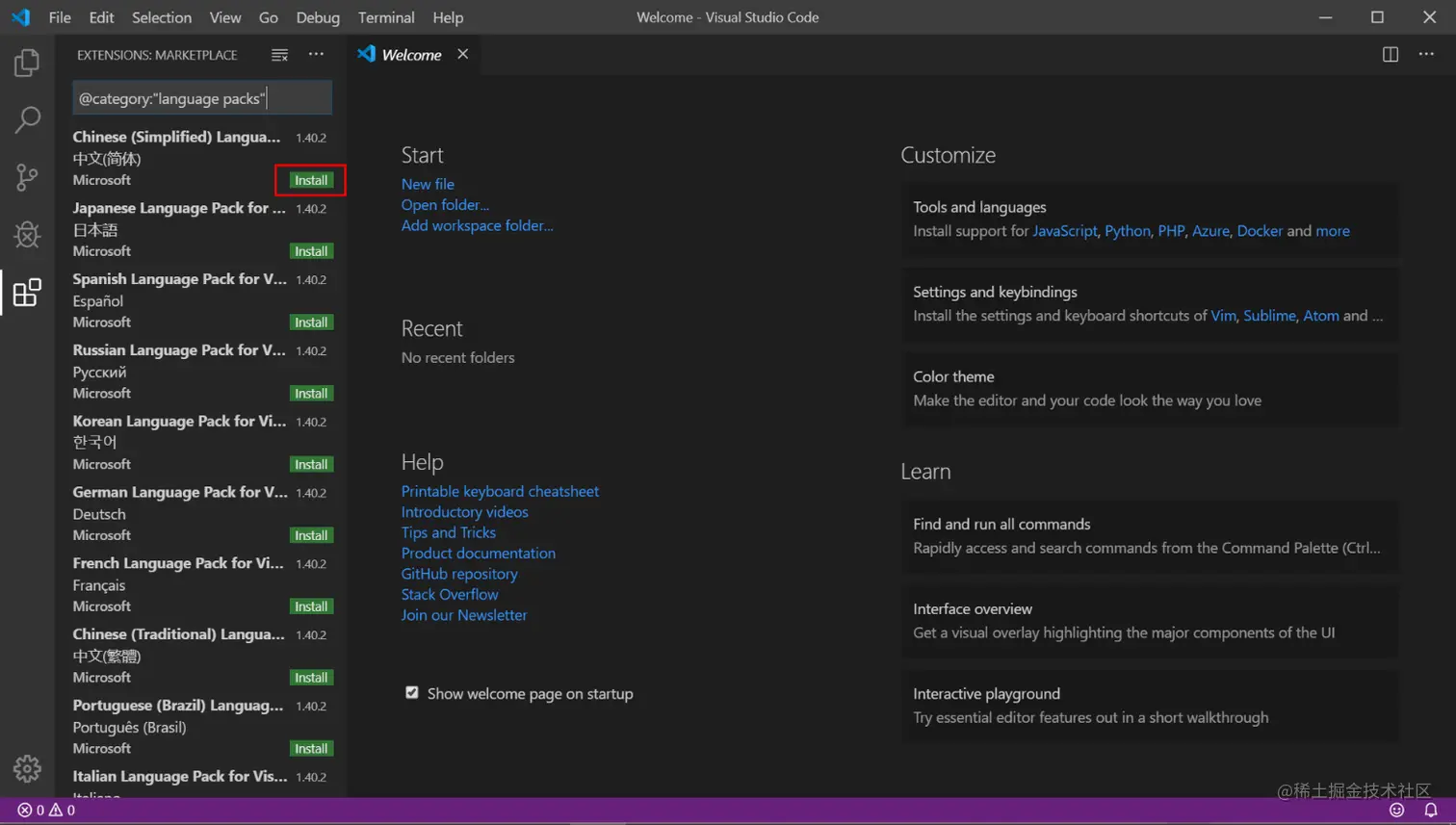Clear extensions search results icon
Screen dimensions: 1456x825
[279, 55]
